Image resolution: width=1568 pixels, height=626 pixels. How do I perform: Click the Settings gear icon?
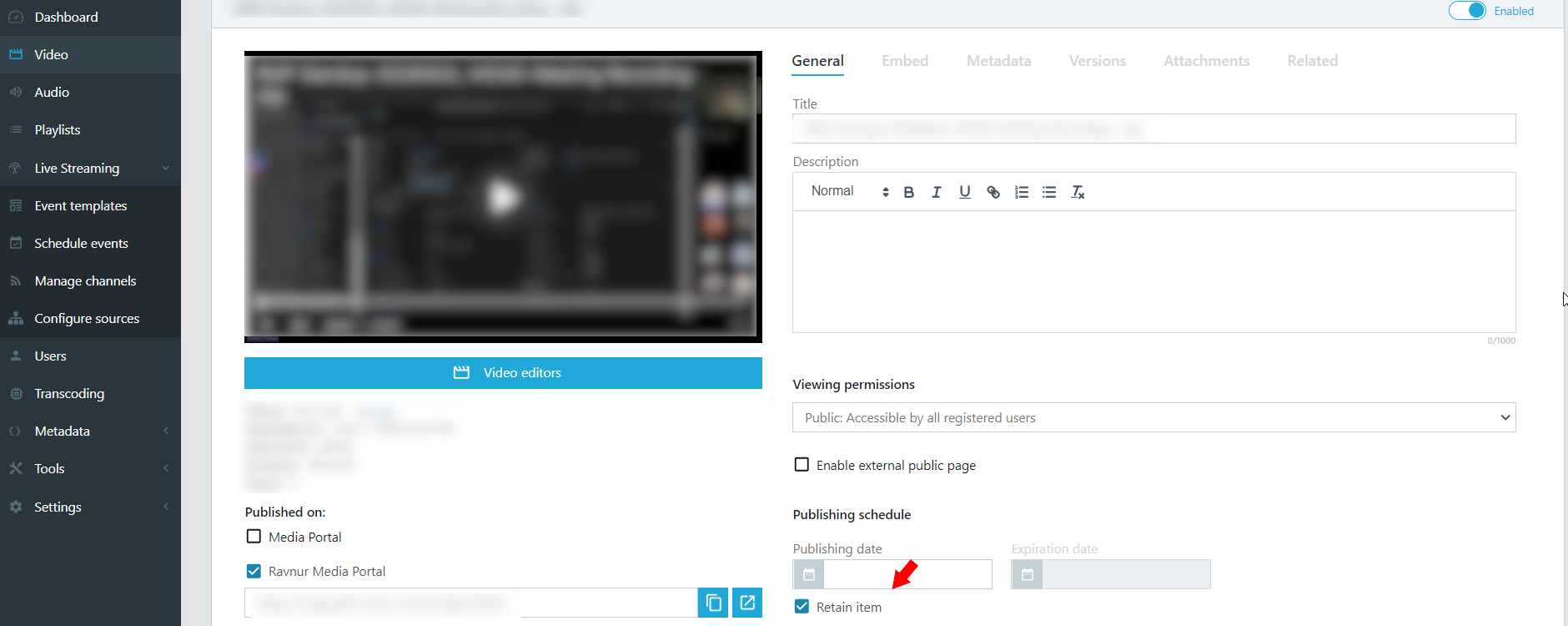click(x=16, y=507)
